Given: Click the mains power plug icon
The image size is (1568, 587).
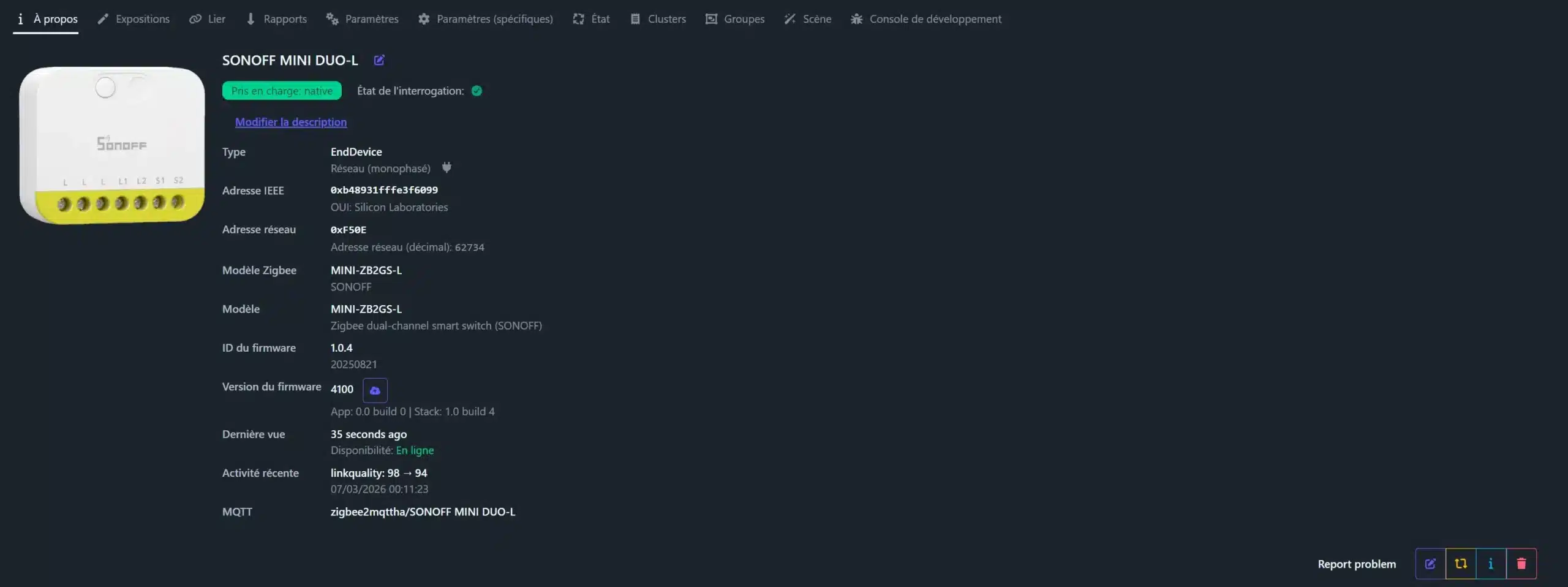Looking at the screenshot, I should point(447,168).
